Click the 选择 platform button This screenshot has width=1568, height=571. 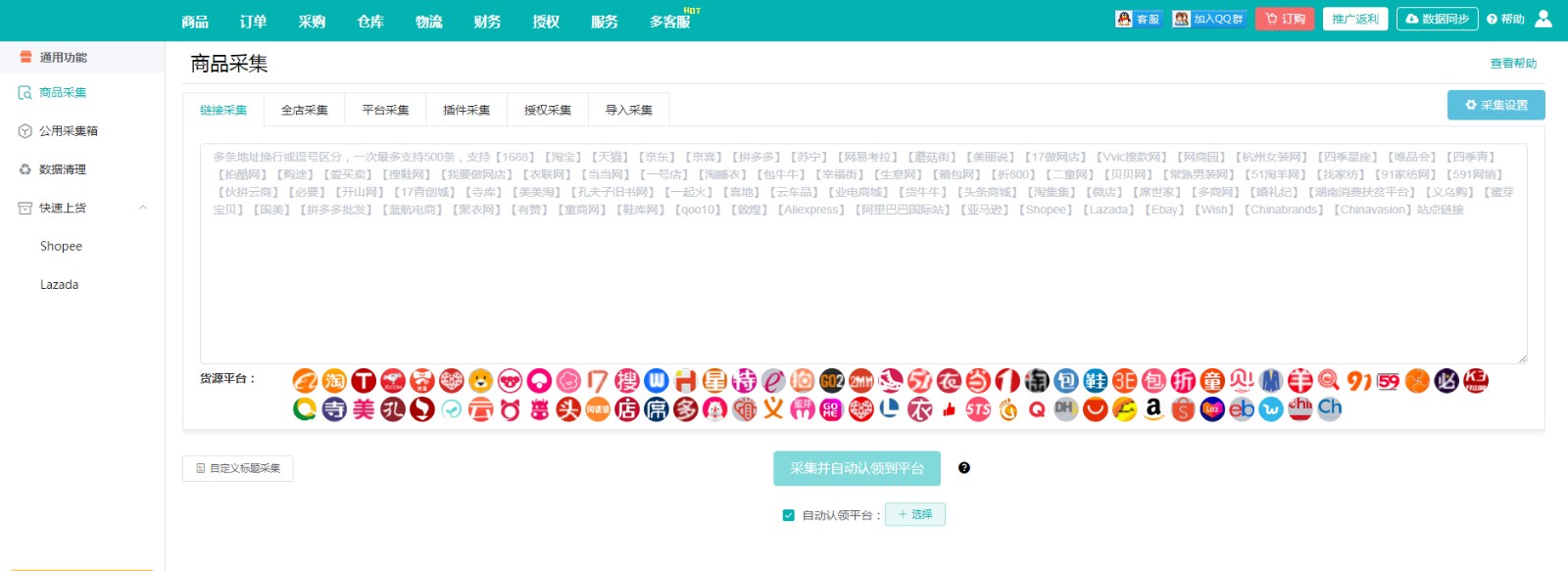click(915, 514)
